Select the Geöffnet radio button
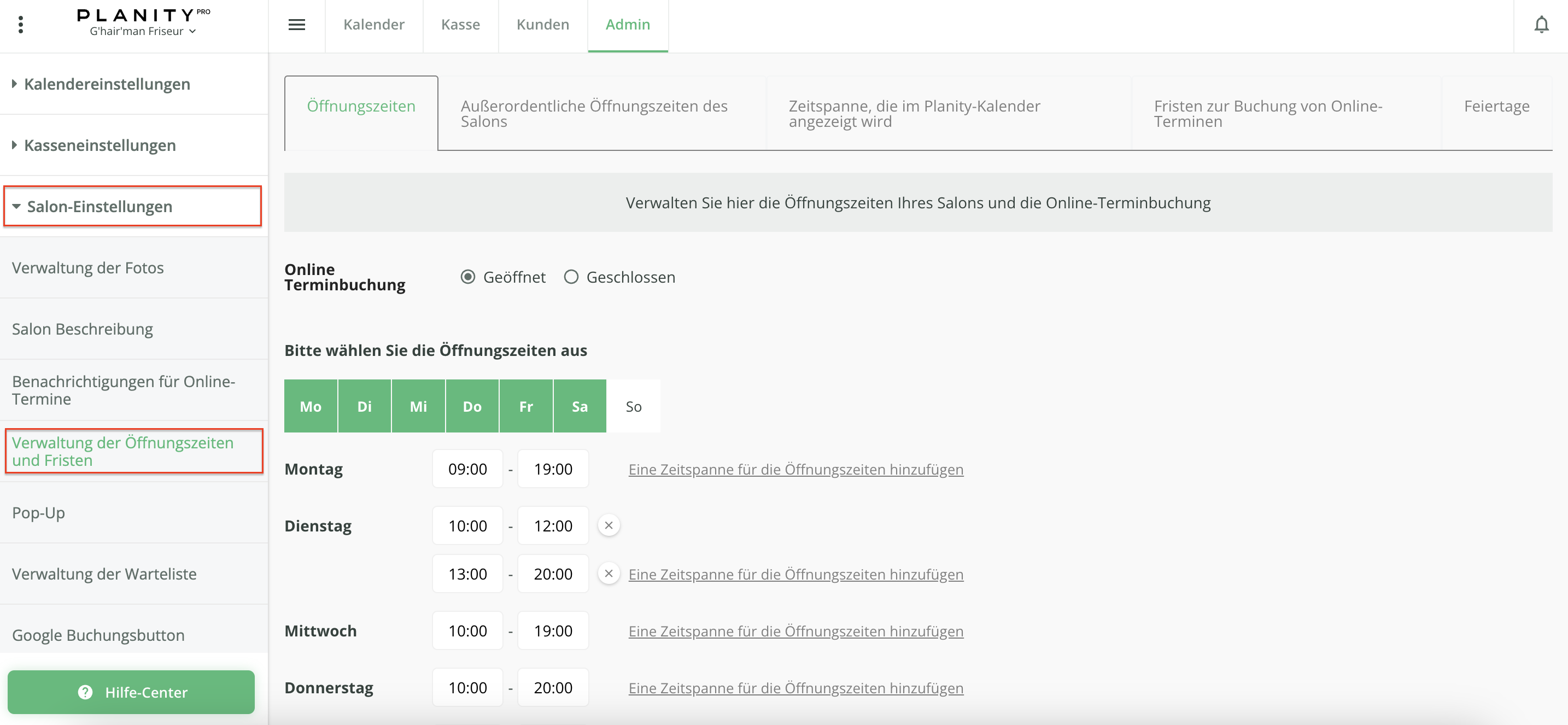1568x725 pixels. point(467,277)
